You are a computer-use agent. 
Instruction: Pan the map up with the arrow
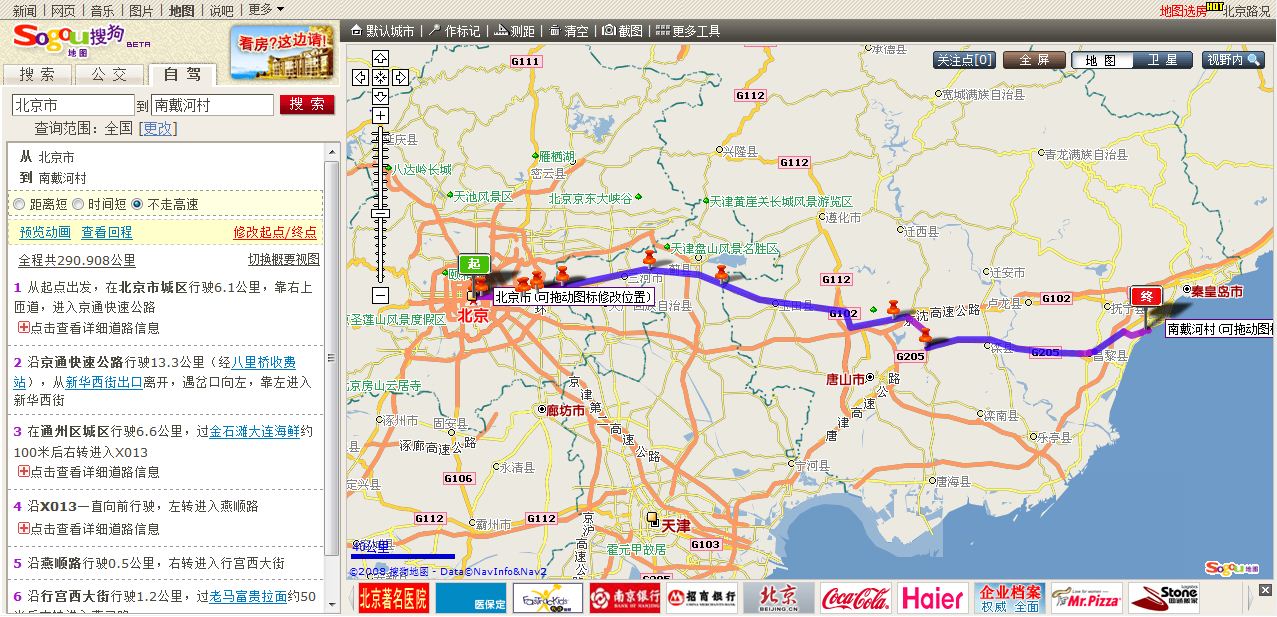tap(380, 58)
